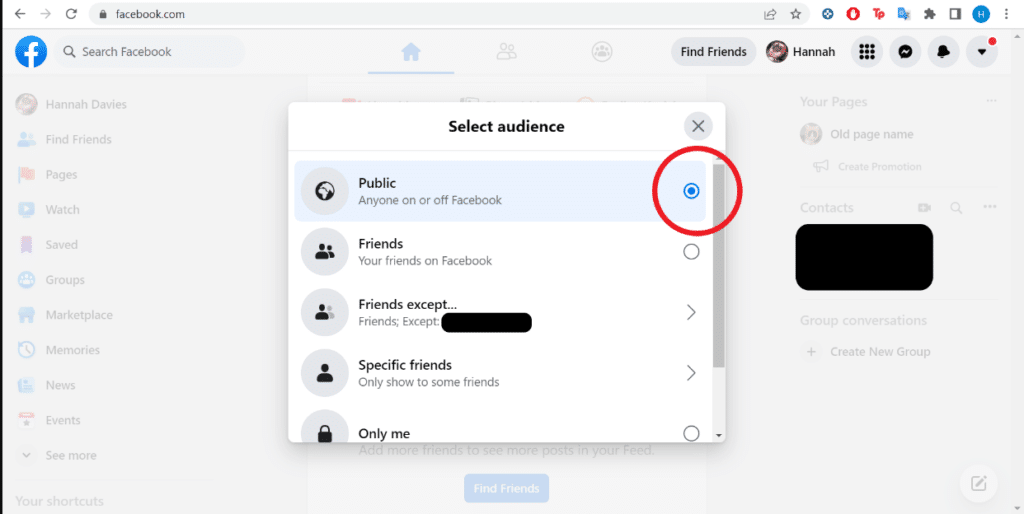This screenshot has height=514, width=1024.
Task: Open Contacts options ellipsis
Action: click(990, 207)
